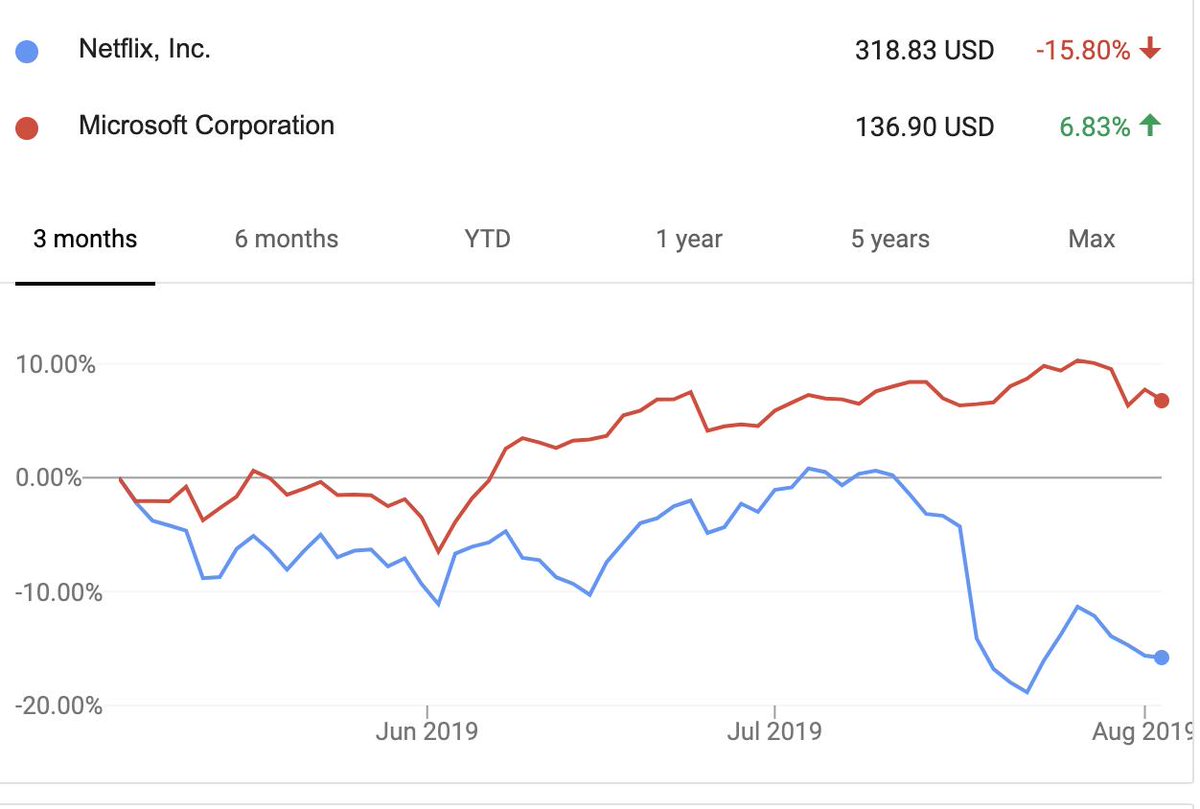Viewport: 1200px width, 809px height.
Task: Open the Netflix, Inc. stock entry
Action: click(x=144, y=50)
